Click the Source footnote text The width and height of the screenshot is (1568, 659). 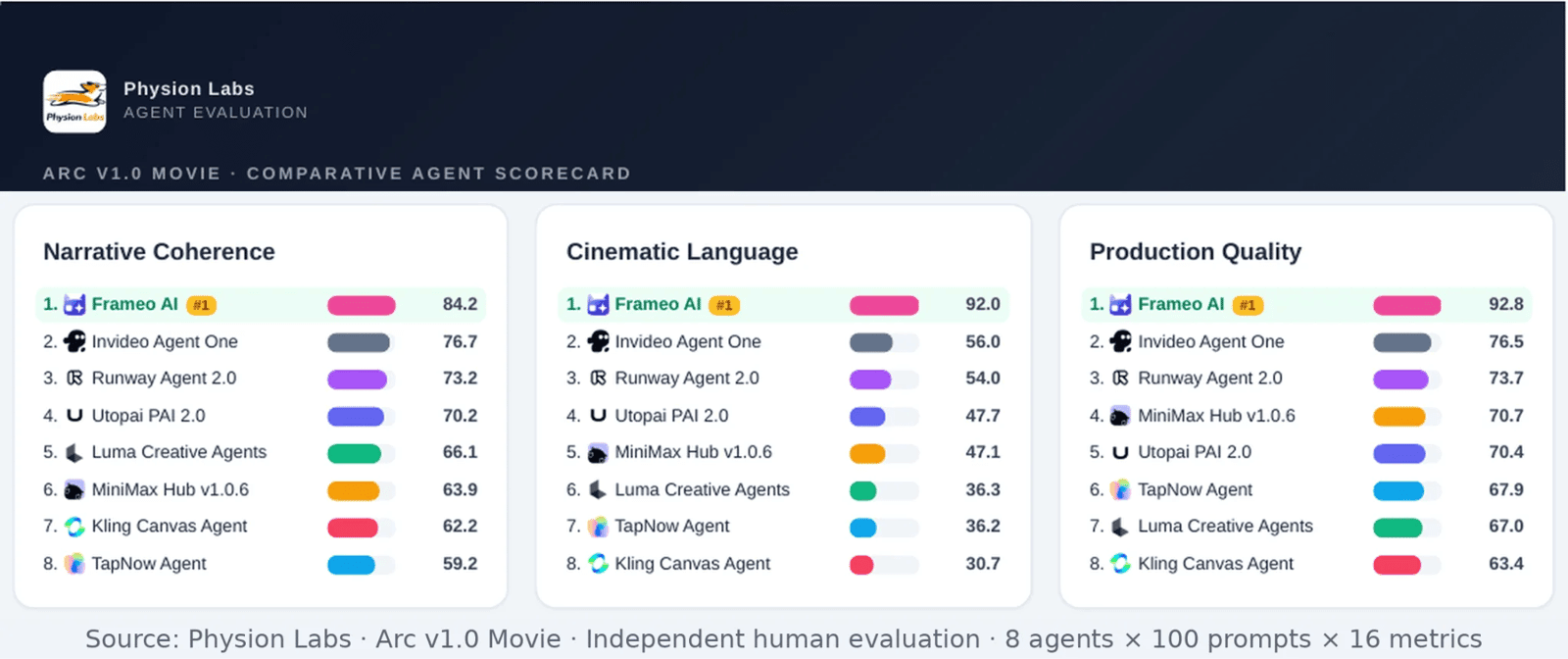coord(783,639)
